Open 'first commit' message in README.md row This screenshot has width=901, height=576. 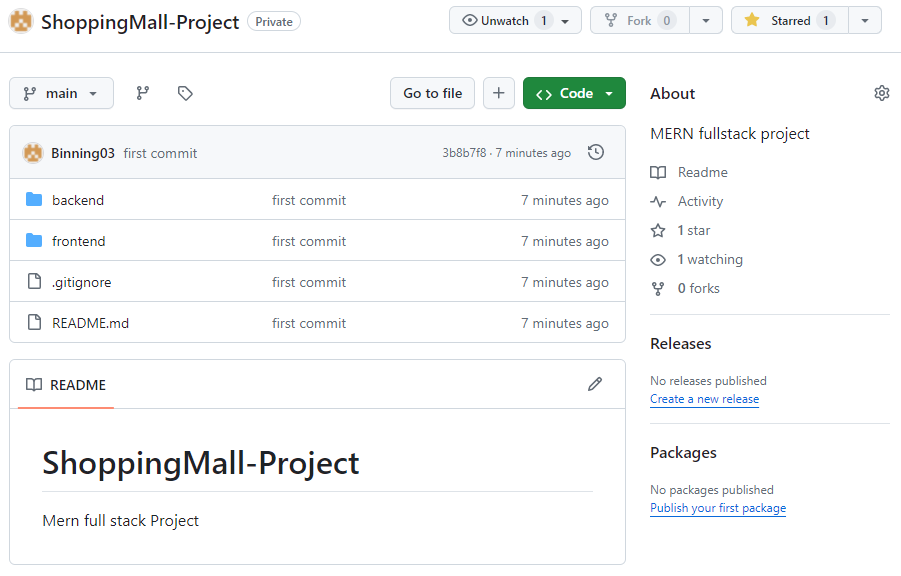click(x=309, y=323)
